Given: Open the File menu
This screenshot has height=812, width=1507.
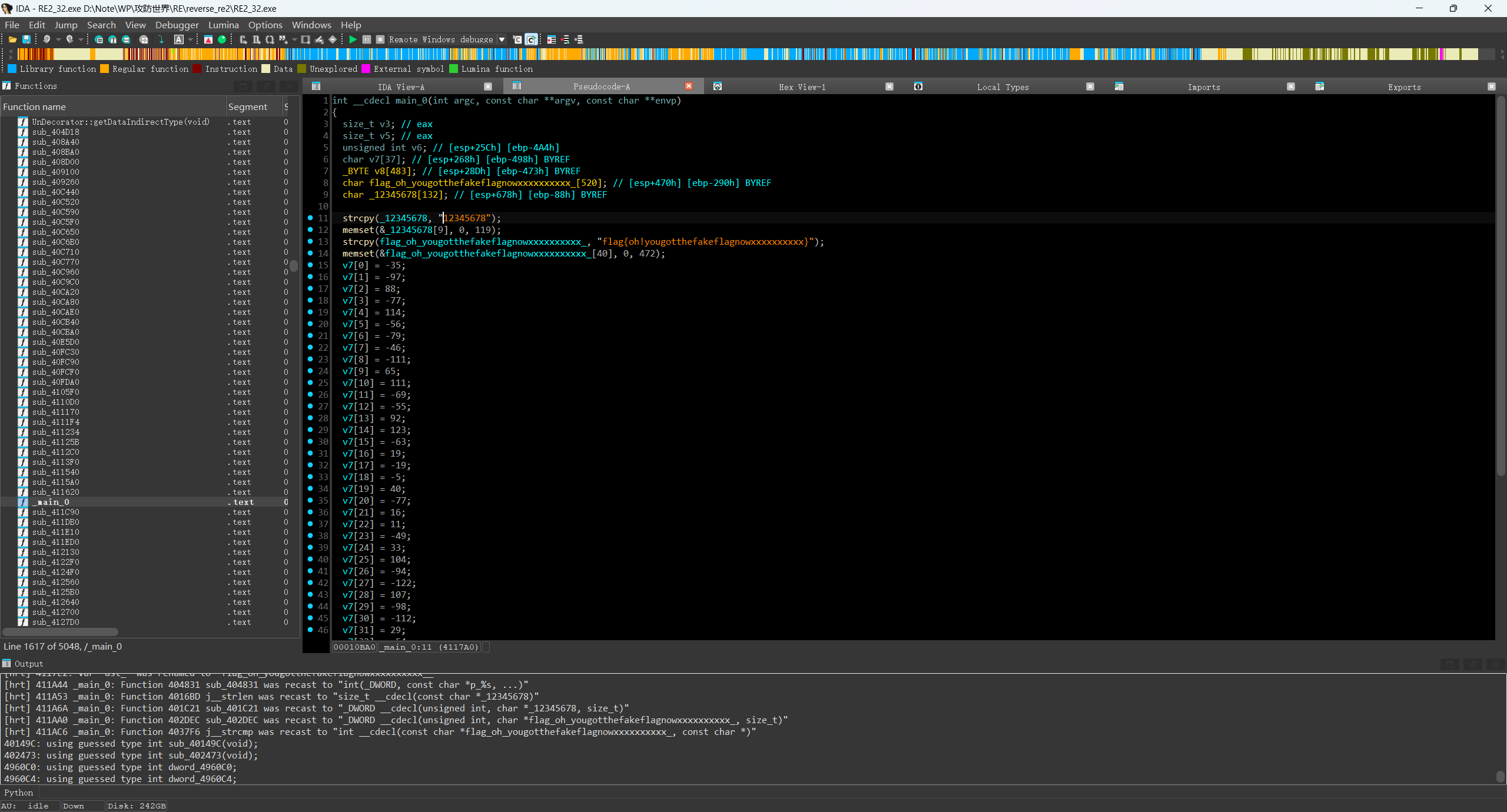Looking at the screenshot, I should tap(12, 25).
